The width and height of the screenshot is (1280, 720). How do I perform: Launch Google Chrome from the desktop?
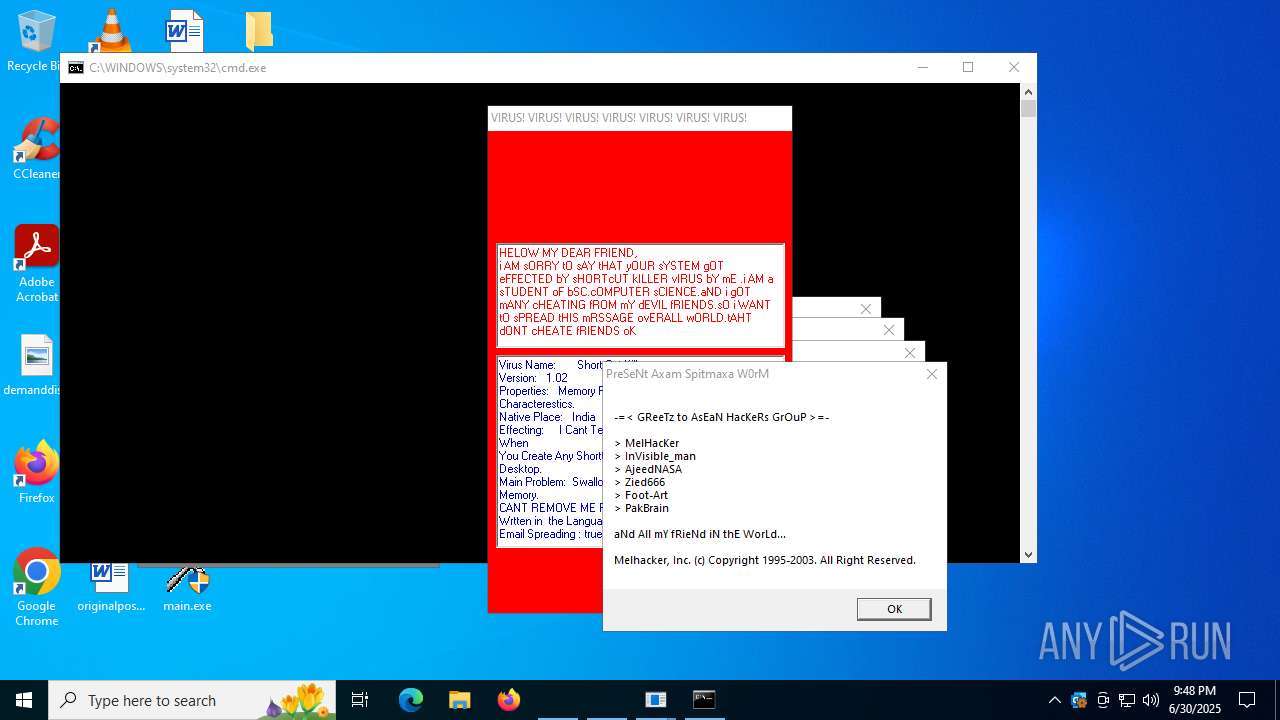[37, 588]
